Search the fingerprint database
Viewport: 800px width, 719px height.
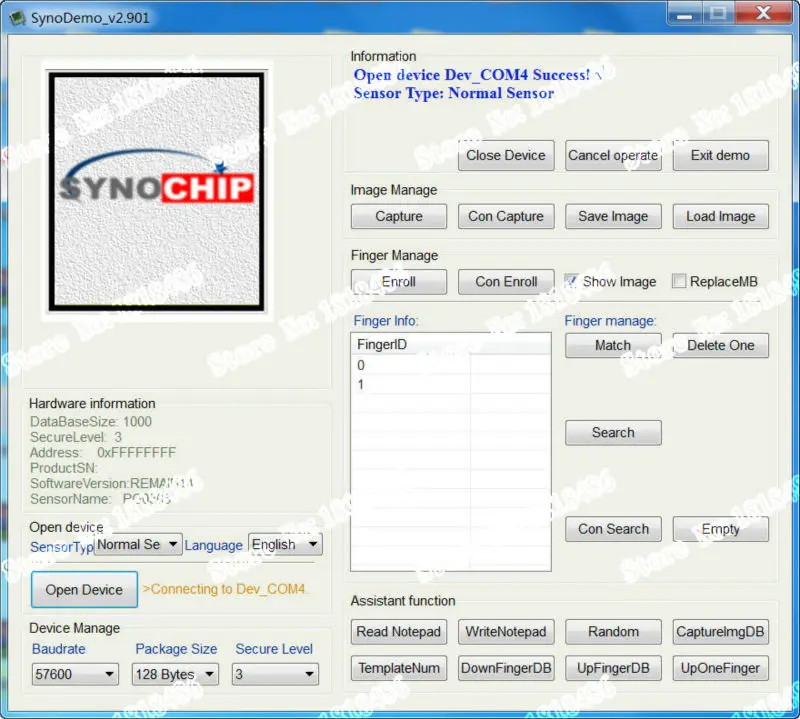(x=613, y=433)
